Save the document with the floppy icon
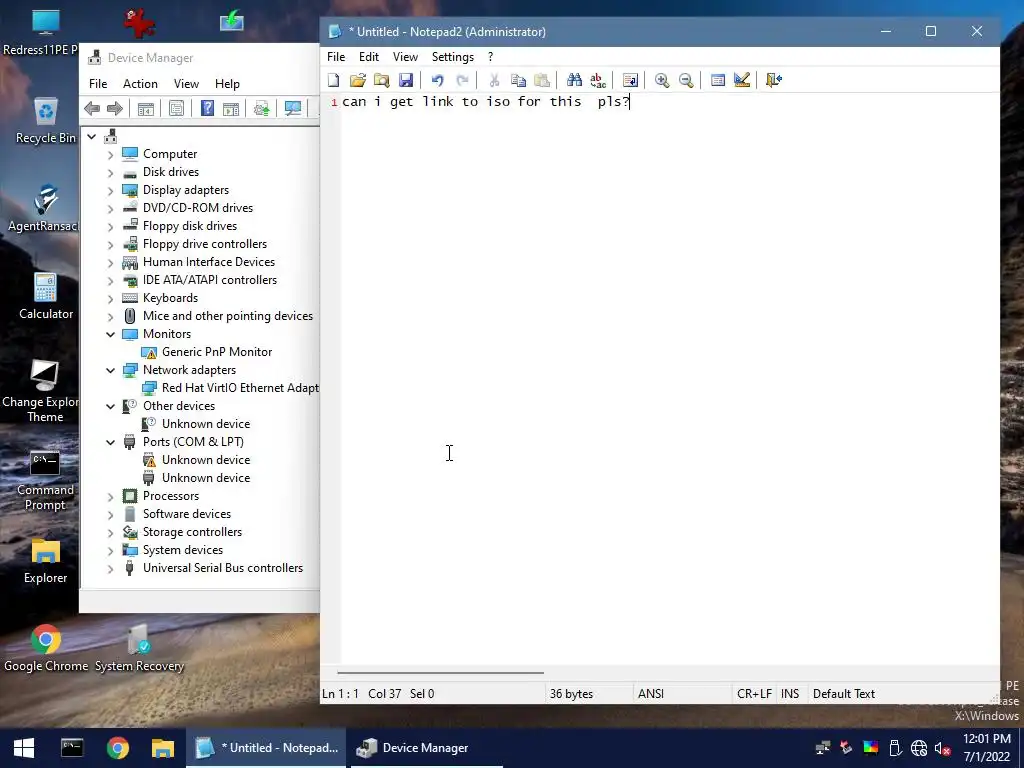The width and height of the screenshot is (1024, 768). 406,80
